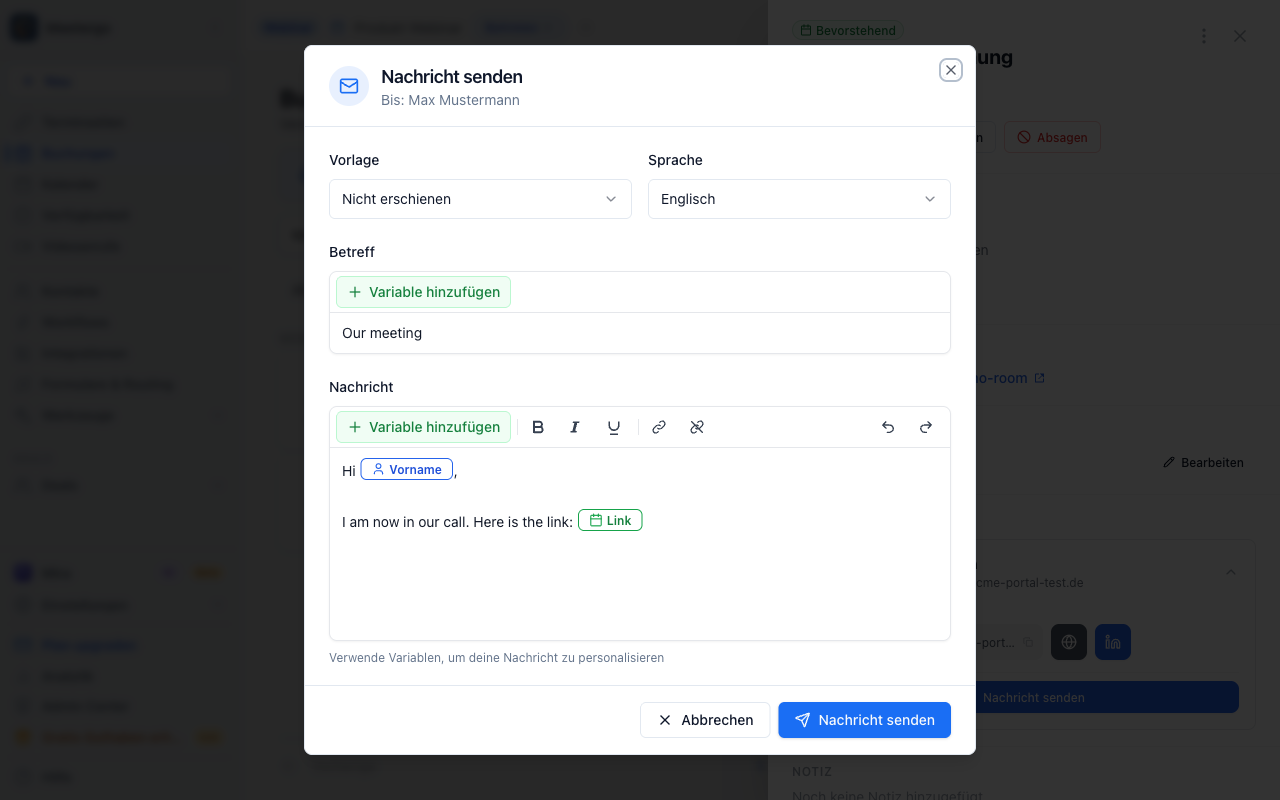Toggle italic formatting in message toolbar
This screenshot has height=800, width=1280.
point(575,427)
